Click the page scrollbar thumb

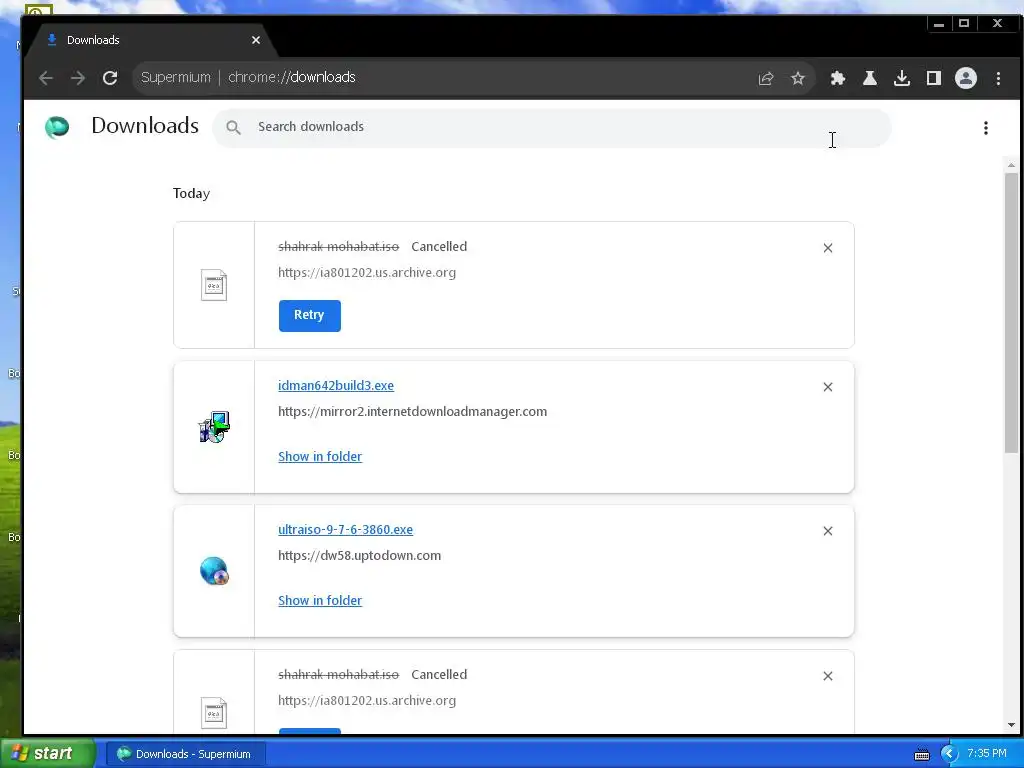(1011, 312)
